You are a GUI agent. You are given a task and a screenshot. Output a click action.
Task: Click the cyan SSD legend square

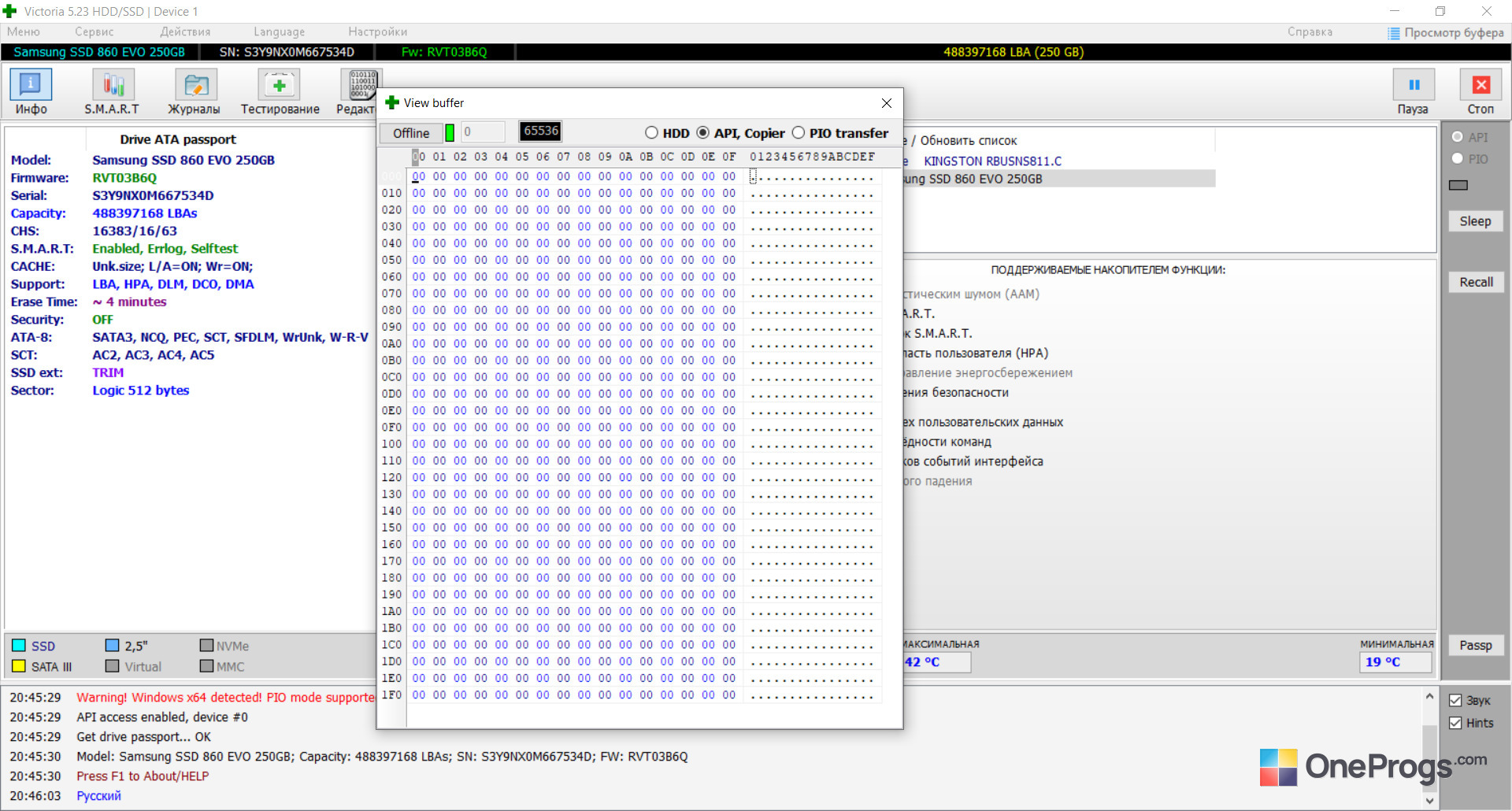click(x=19, y=646)
